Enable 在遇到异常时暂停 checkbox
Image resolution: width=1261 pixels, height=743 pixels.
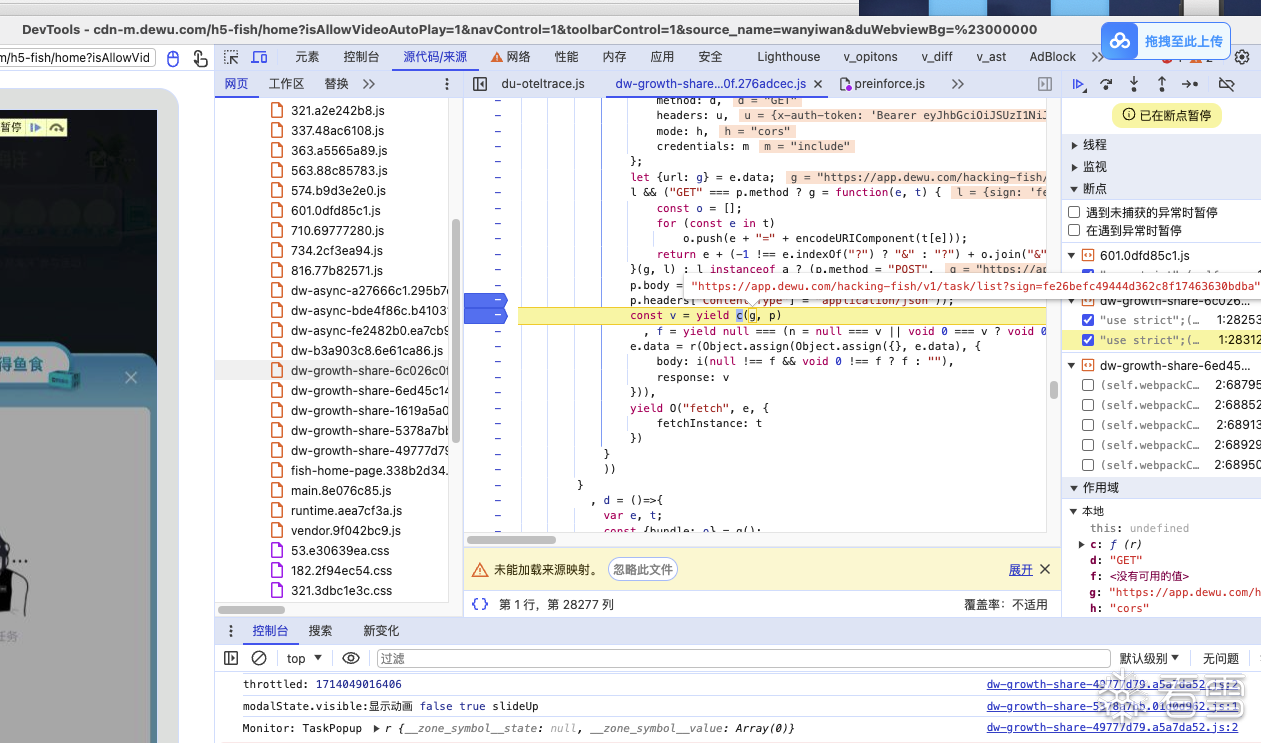1074,230
